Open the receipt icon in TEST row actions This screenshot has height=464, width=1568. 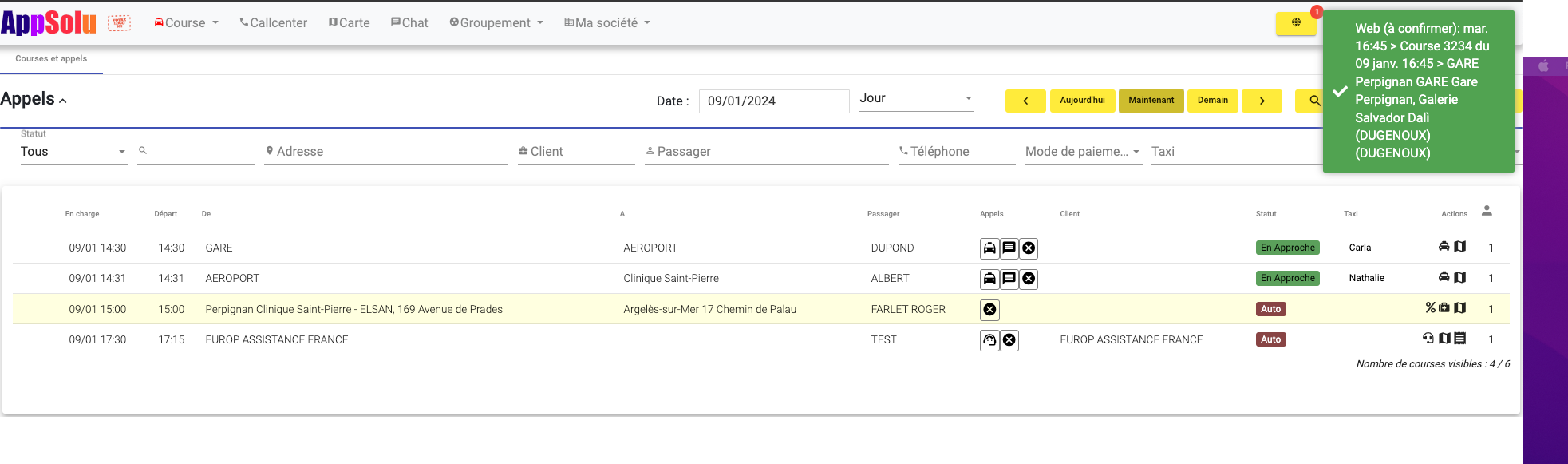1459,339
